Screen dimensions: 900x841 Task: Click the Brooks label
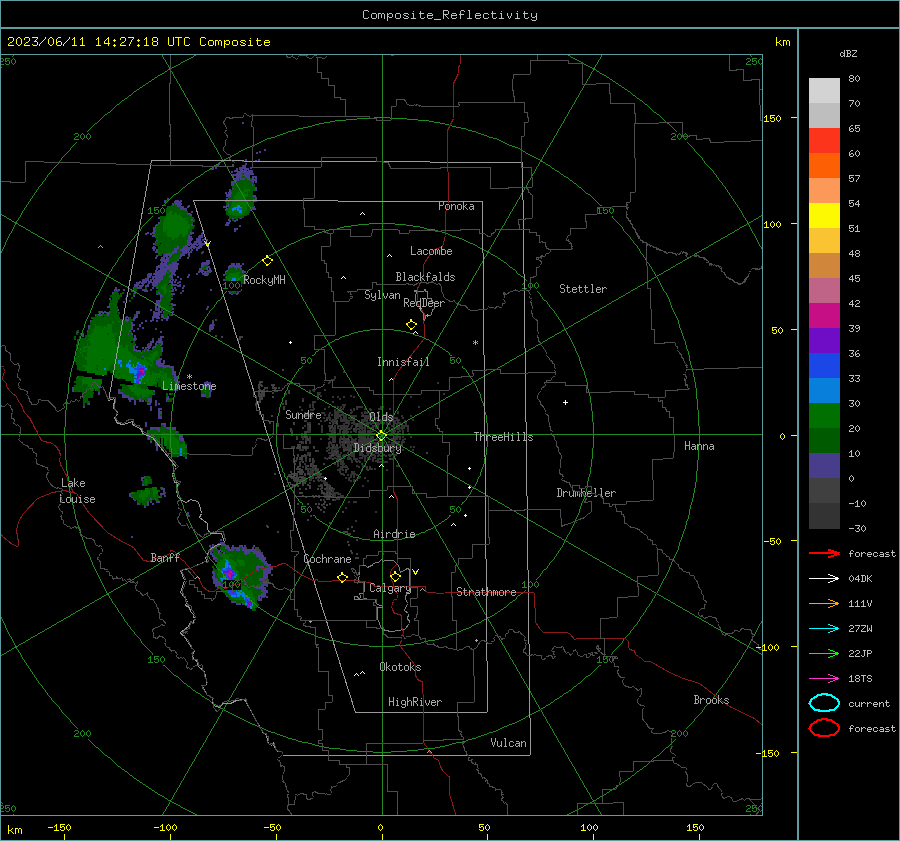(x=711, y=700)
